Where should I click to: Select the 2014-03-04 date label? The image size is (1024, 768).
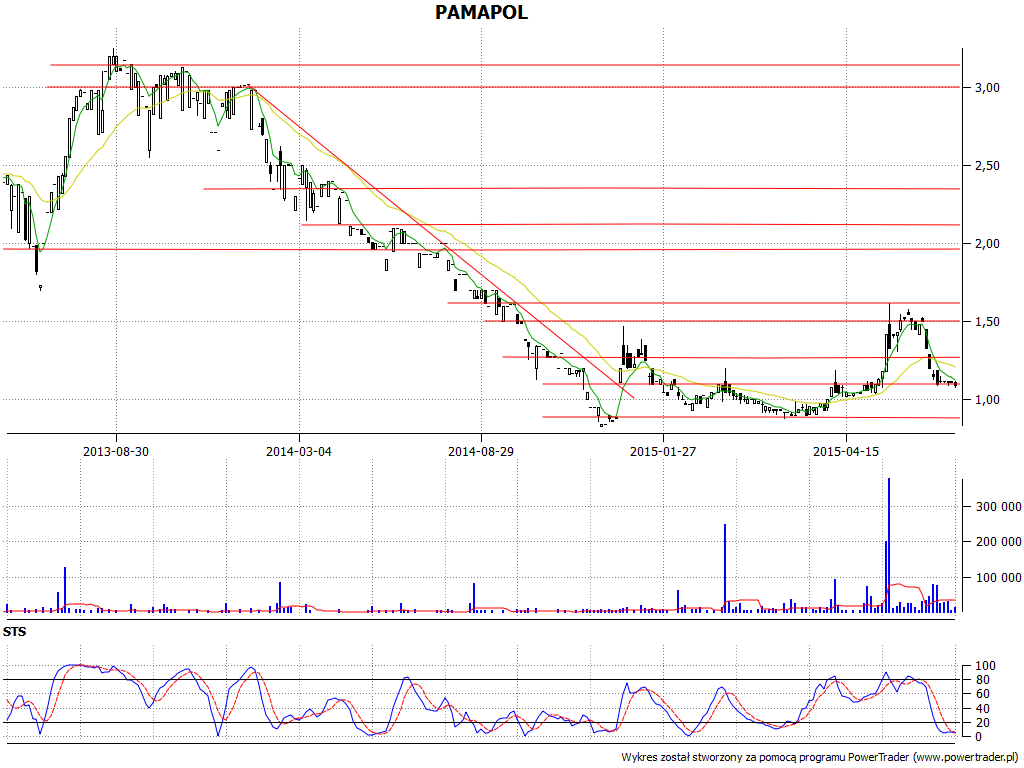[x=298, y=451]
